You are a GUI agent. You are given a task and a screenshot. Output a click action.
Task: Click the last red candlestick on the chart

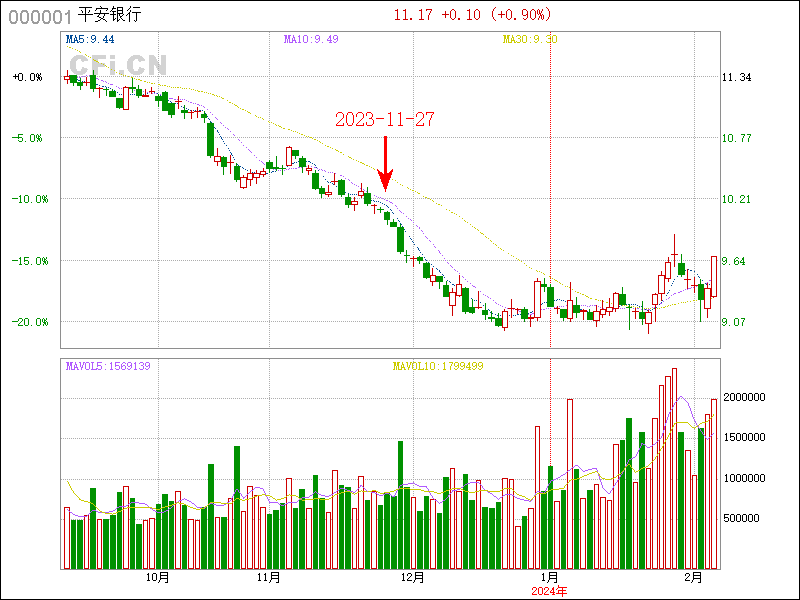tap(714, 276)
